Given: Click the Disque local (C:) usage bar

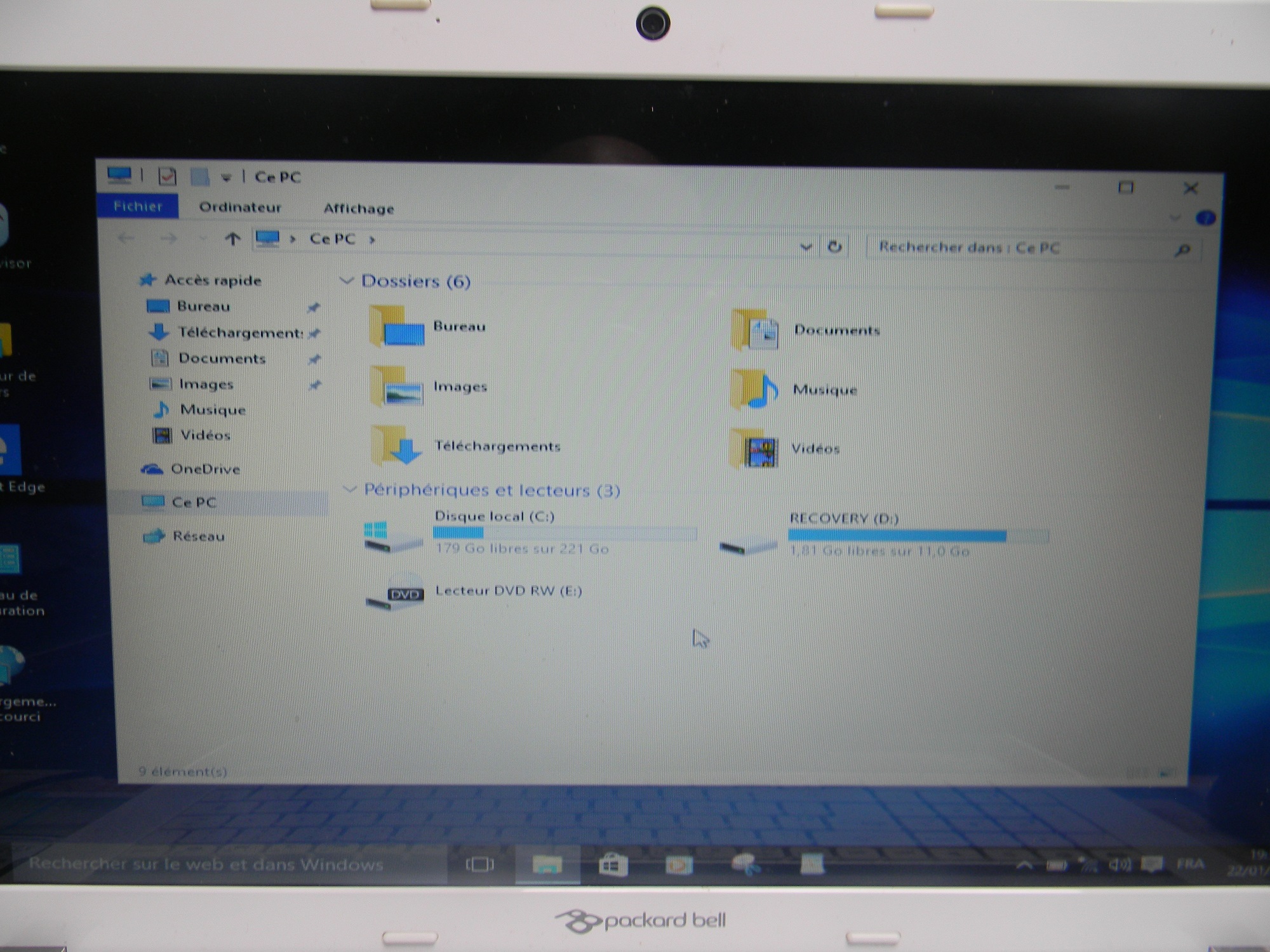Looking at the screenshot, I should click(x=565, y=533).
